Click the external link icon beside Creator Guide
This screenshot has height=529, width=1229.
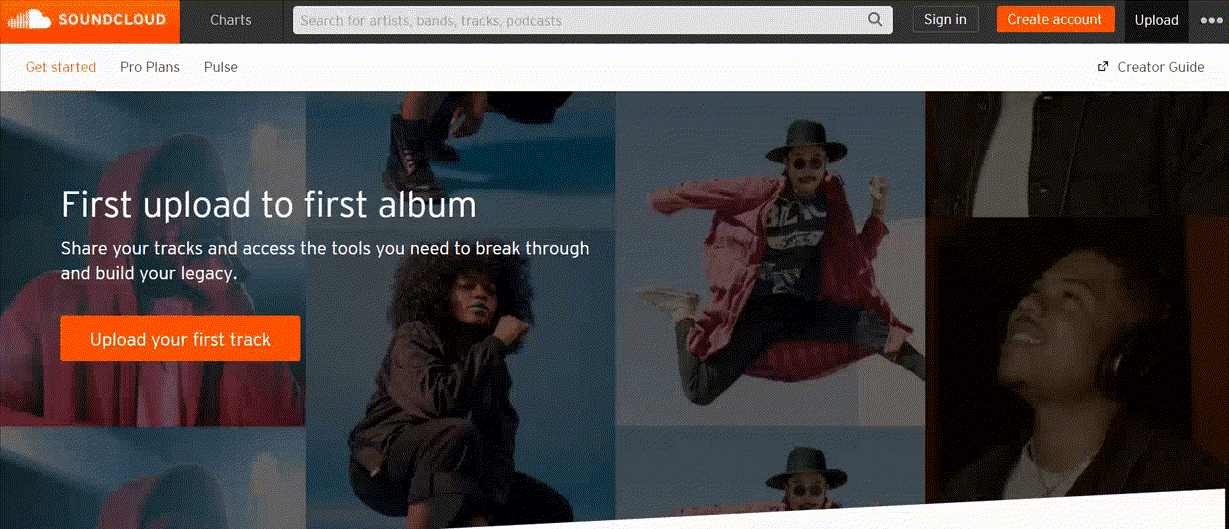(x=1103, y=67)
